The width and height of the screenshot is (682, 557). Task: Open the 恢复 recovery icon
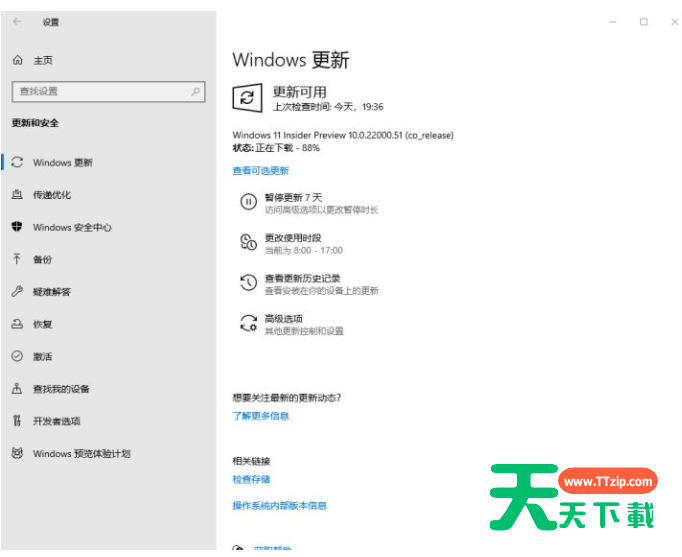[17, 324]
